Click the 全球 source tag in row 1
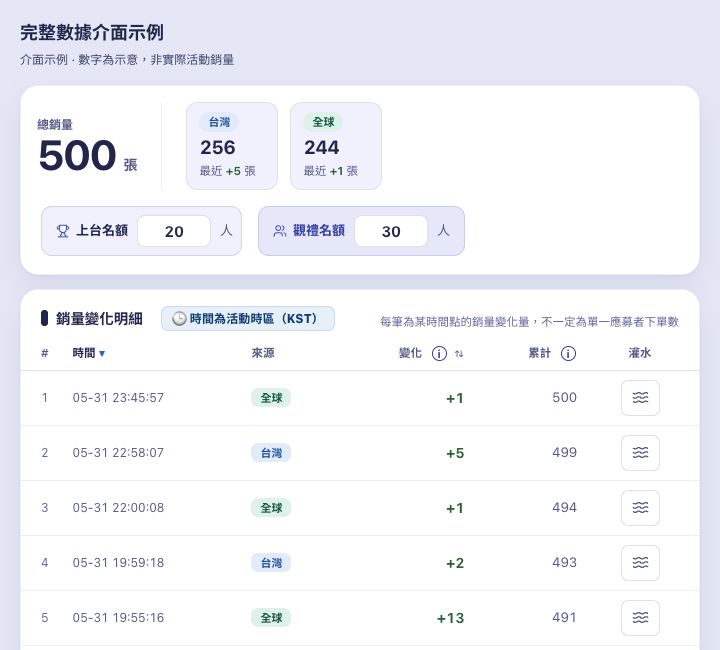The height and width of the screenshot is (650, 720). pos(271,398)
